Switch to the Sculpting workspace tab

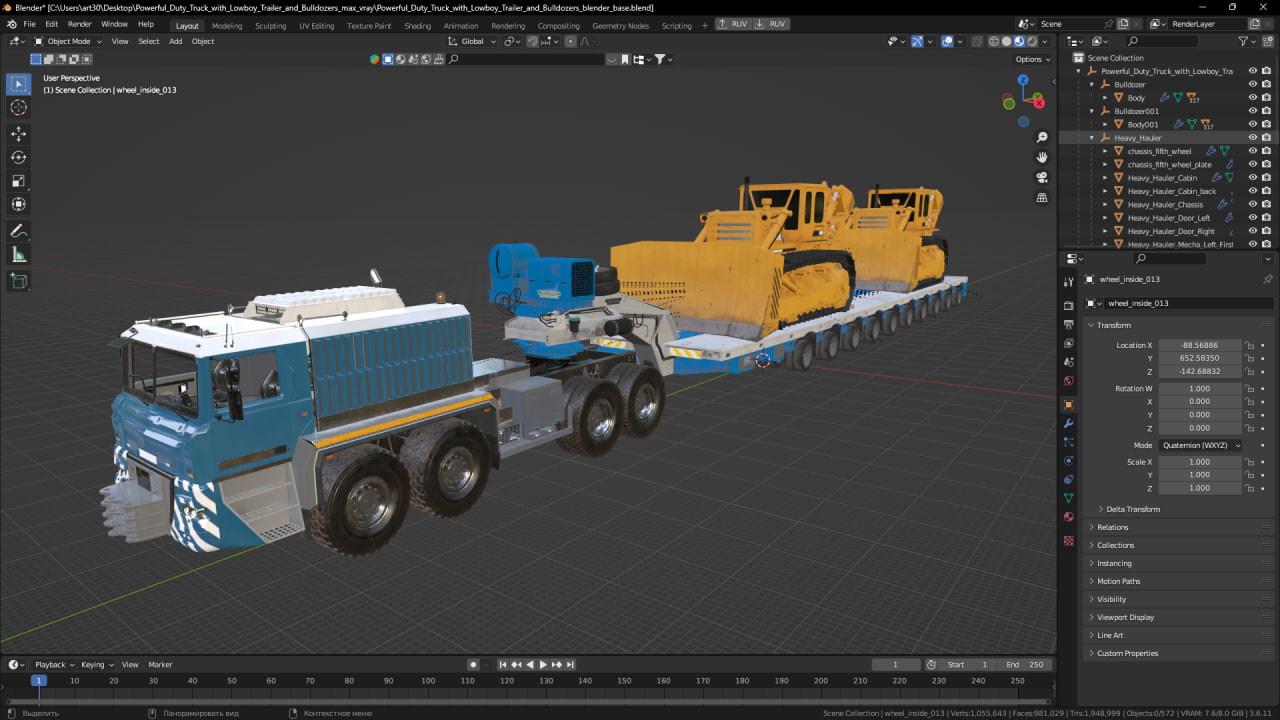click(270, 26)
